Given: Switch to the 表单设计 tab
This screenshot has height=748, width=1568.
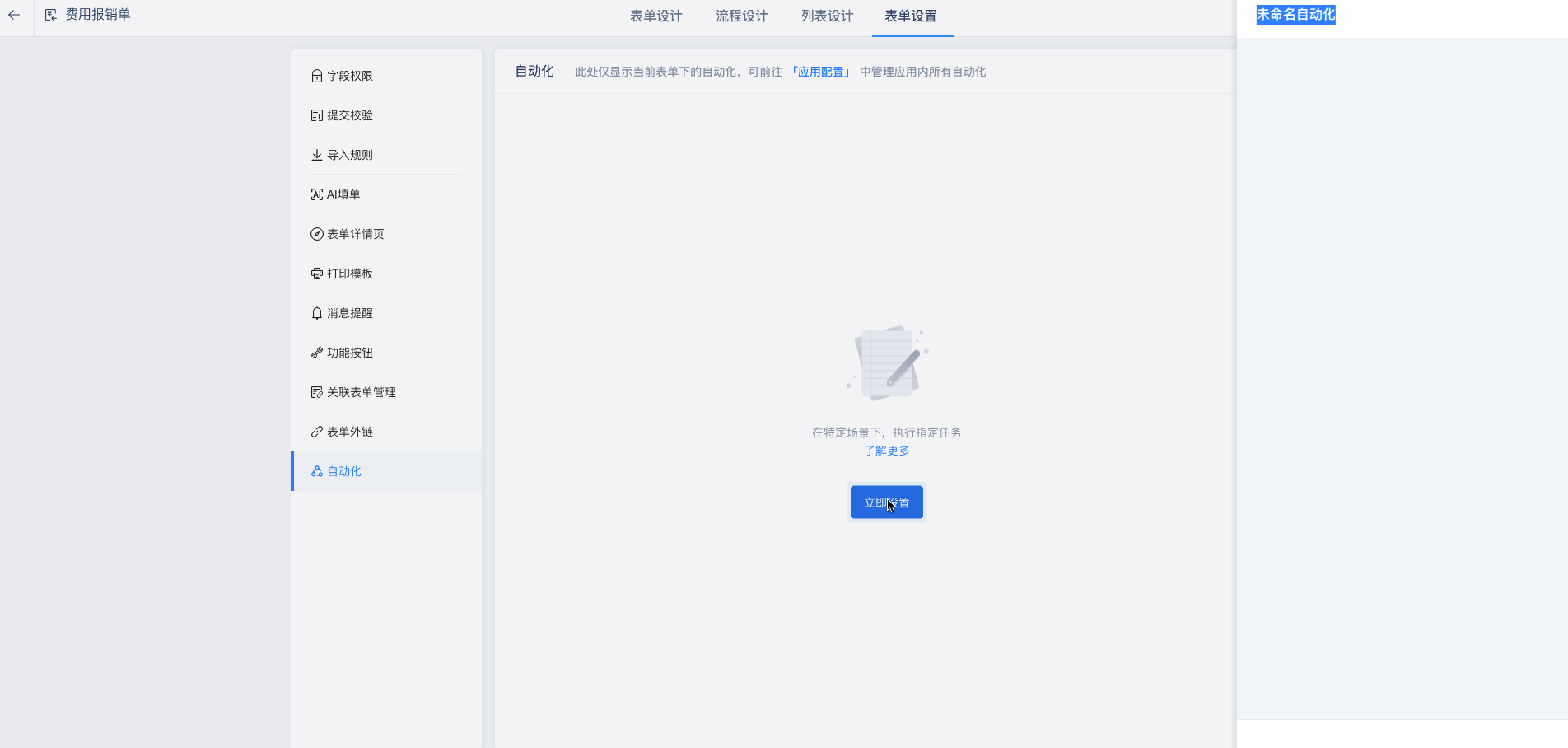Looking at the screenshot, I should [656, 16].
